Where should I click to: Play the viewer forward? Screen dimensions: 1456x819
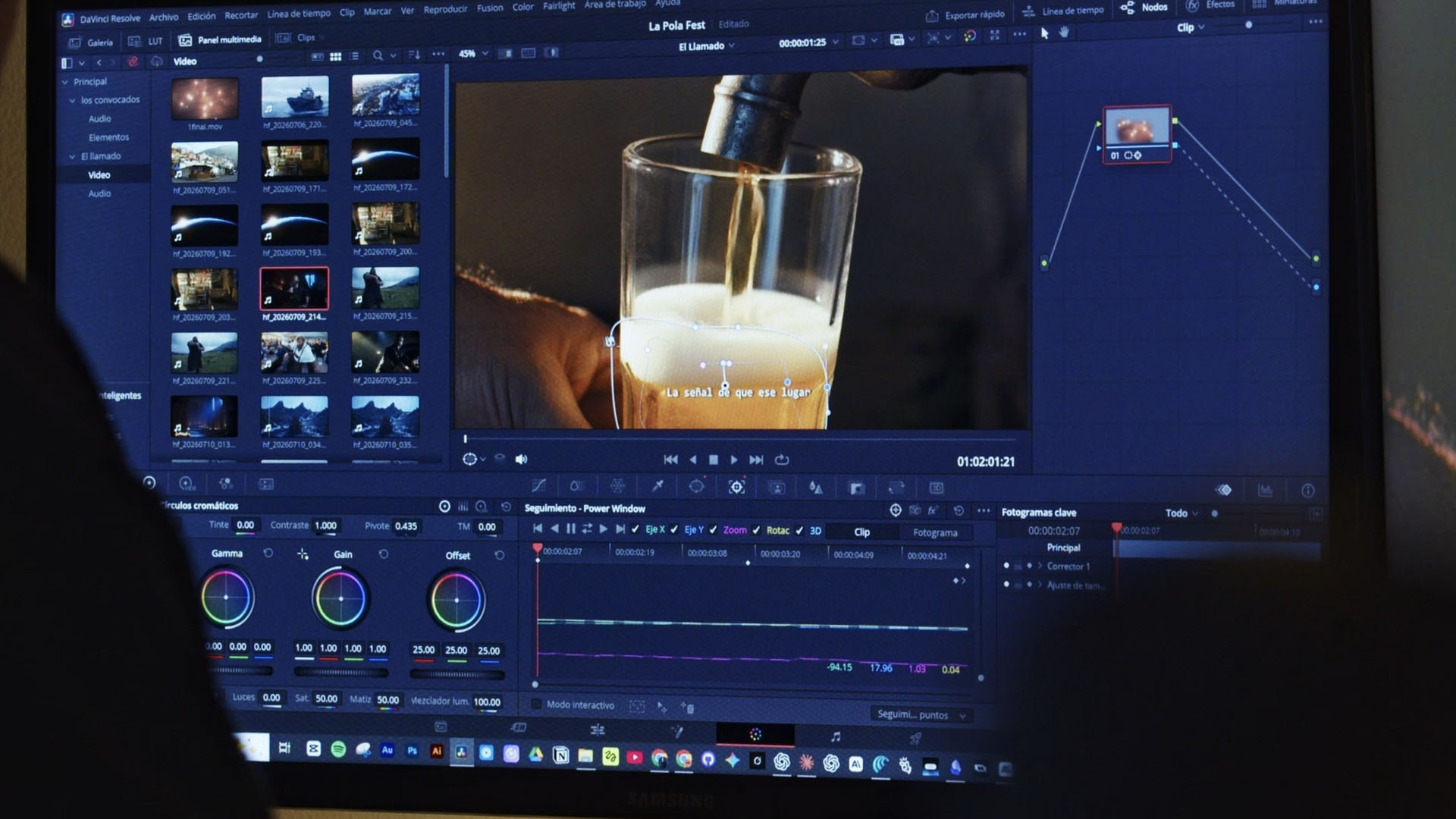(x=734, y=460)
